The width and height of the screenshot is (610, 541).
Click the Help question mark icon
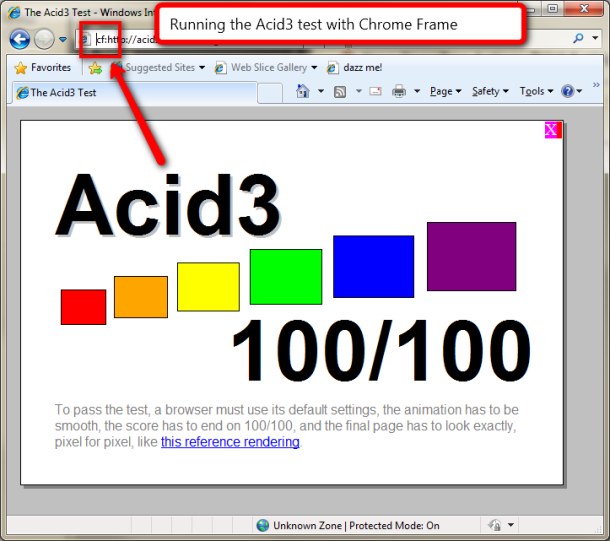(567, 92)
